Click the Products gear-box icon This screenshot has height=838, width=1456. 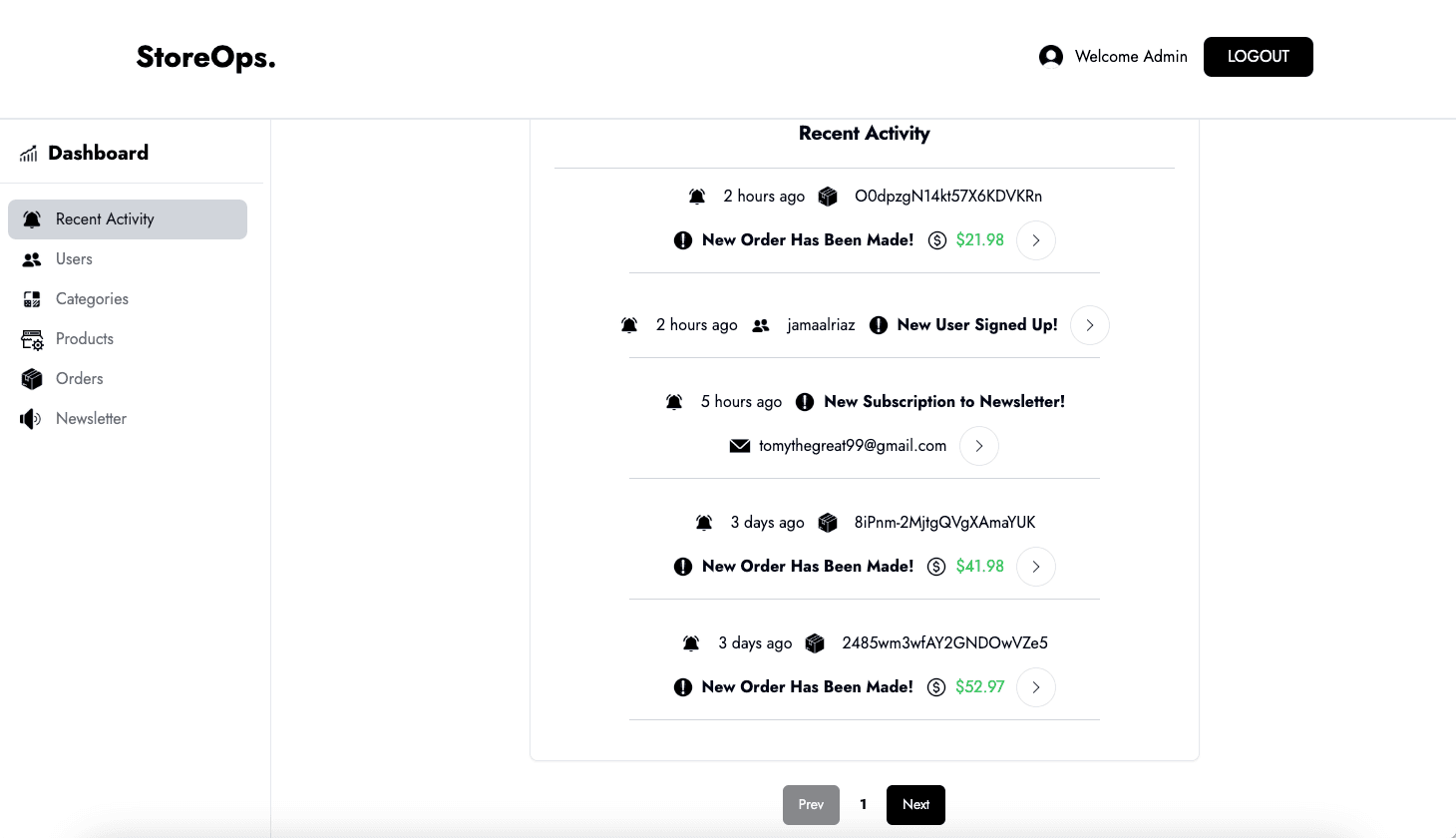click(32, 340)
